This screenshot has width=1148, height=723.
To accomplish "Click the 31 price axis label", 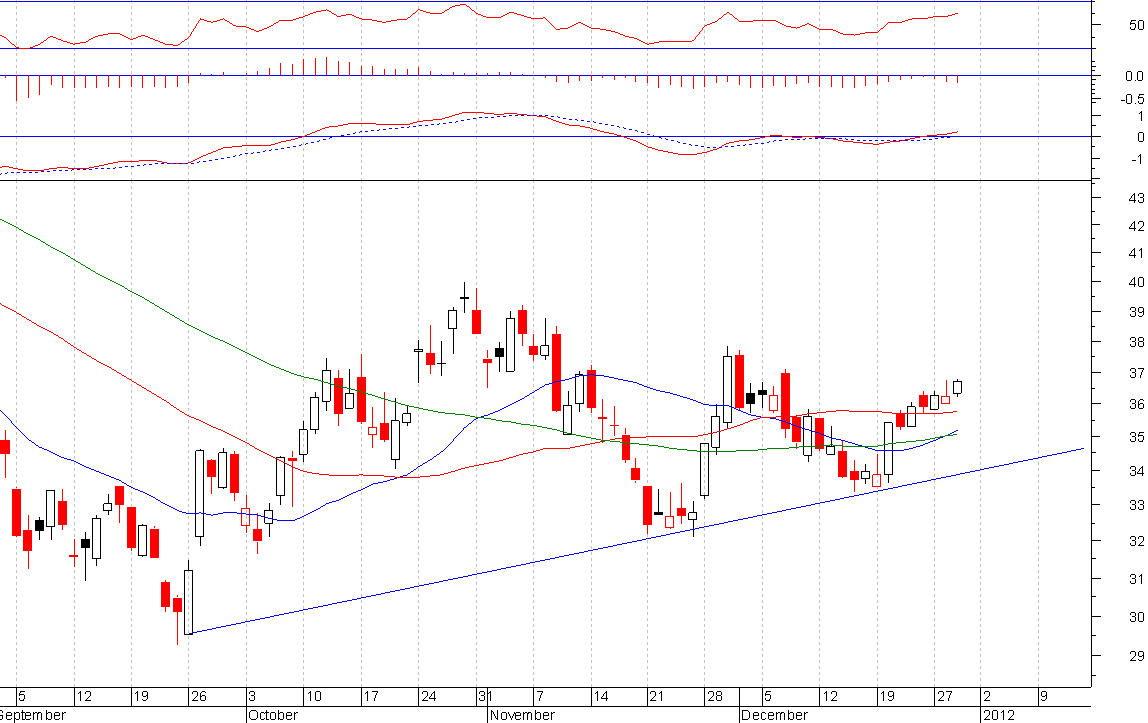I will click(x=1136, y=579).
